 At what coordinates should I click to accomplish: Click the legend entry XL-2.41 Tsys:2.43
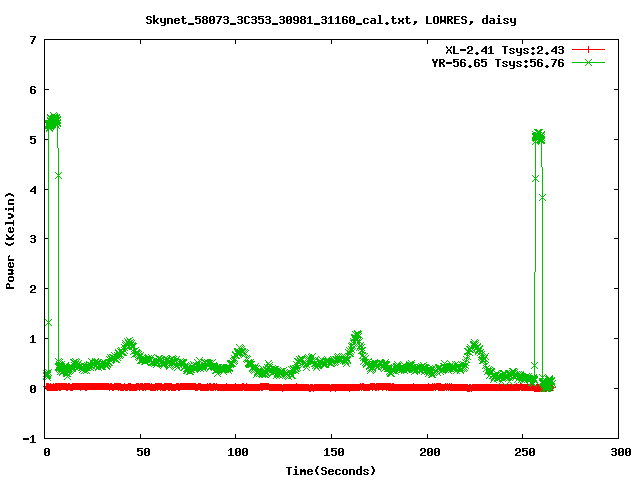[x=504, y=50]
